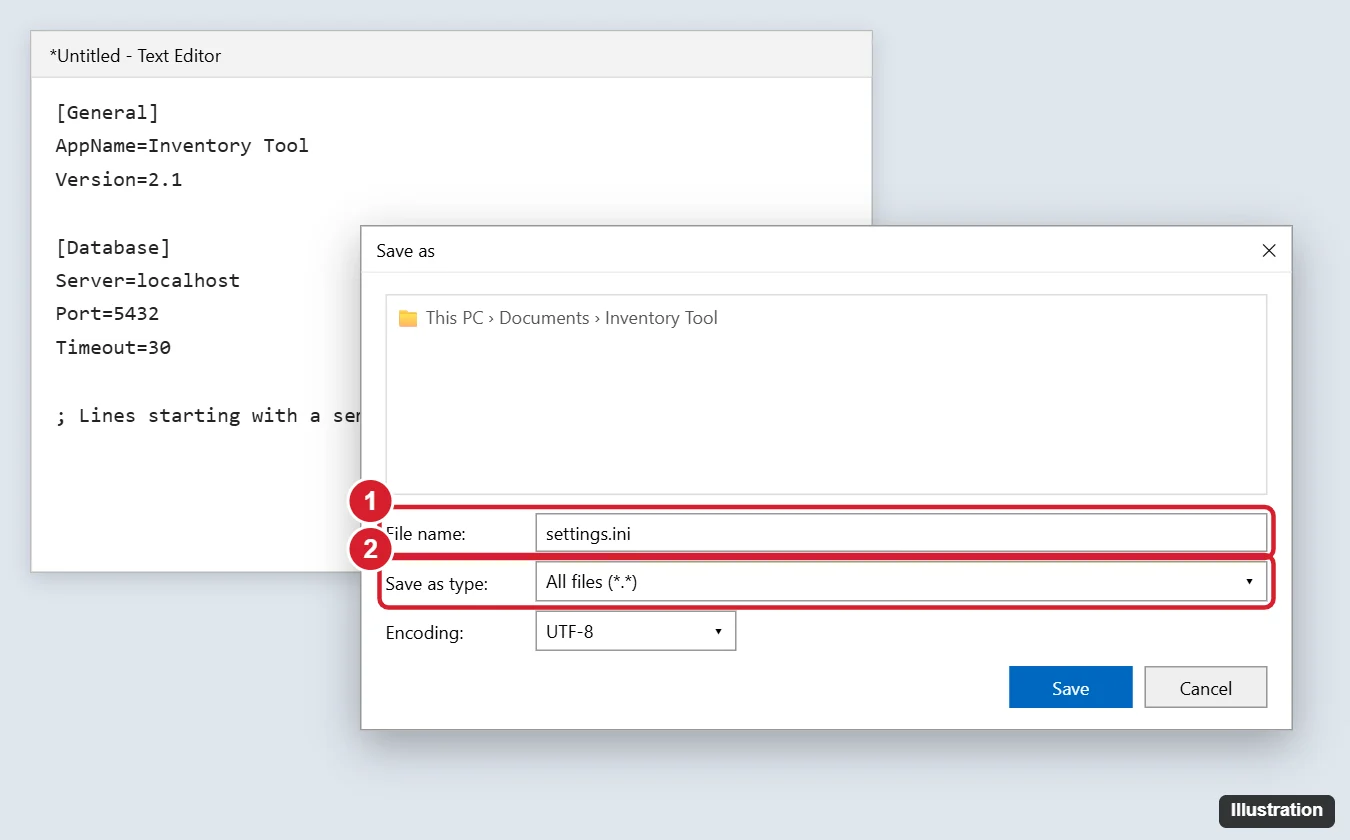Image resolution: width=1350 pixels, height=840 pixels.
Task: Click the [Database] line in Text Editor
Action: (113, 247)
